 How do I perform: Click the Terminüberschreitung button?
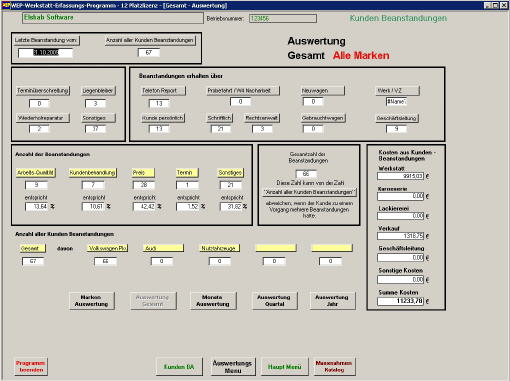pyautogui.click(x=42, y=91)
